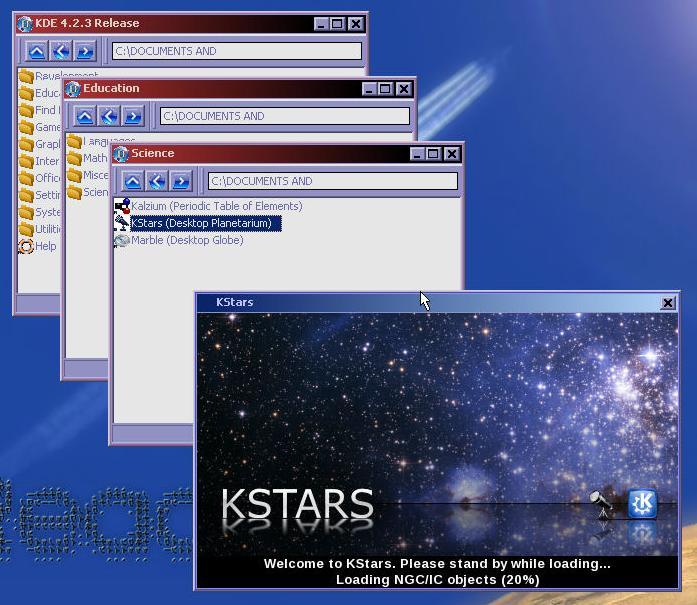Open the Games folder icon in KDE window

[26, 127]
